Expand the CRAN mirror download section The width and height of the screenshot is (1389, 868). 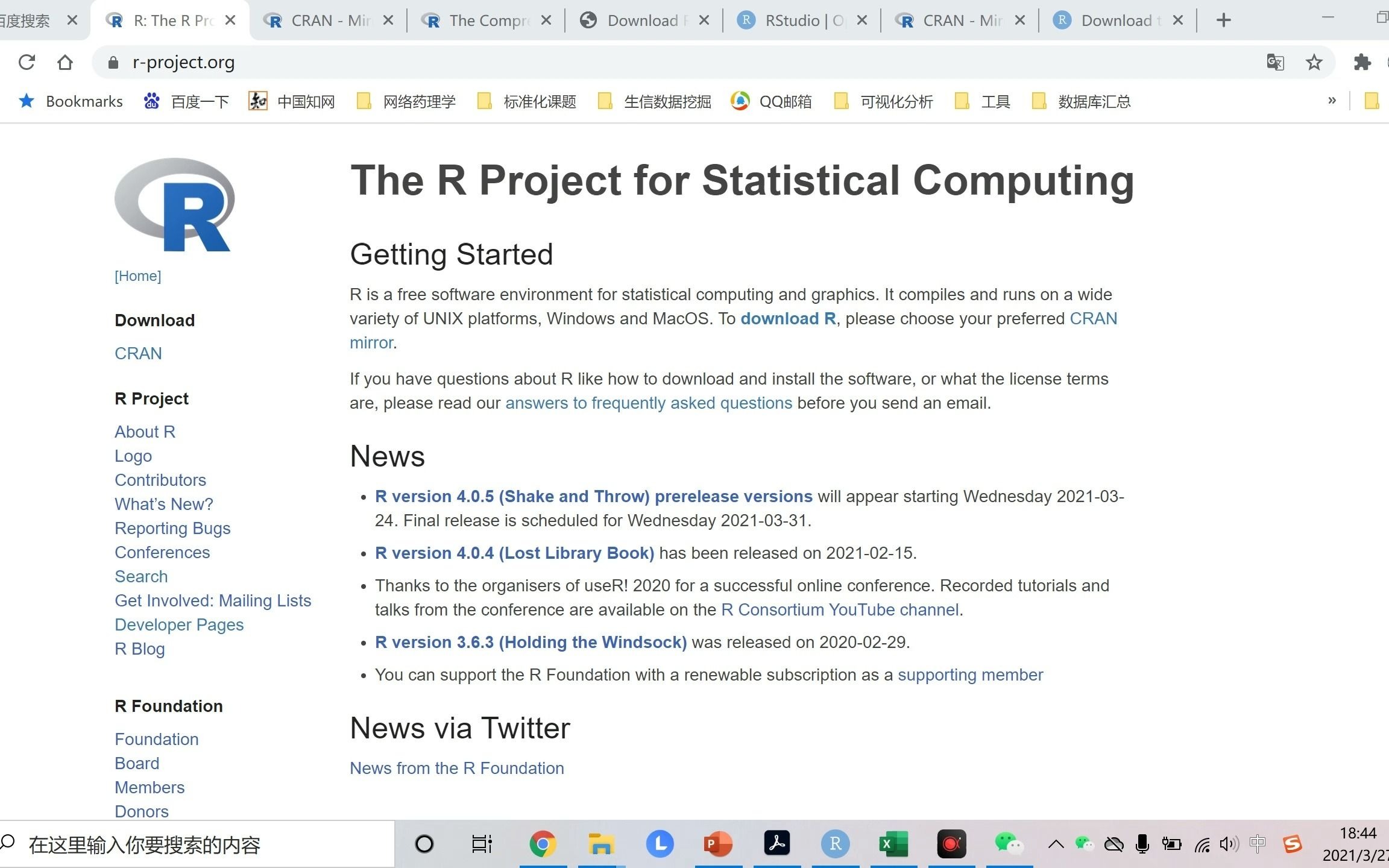click(138, 353)
